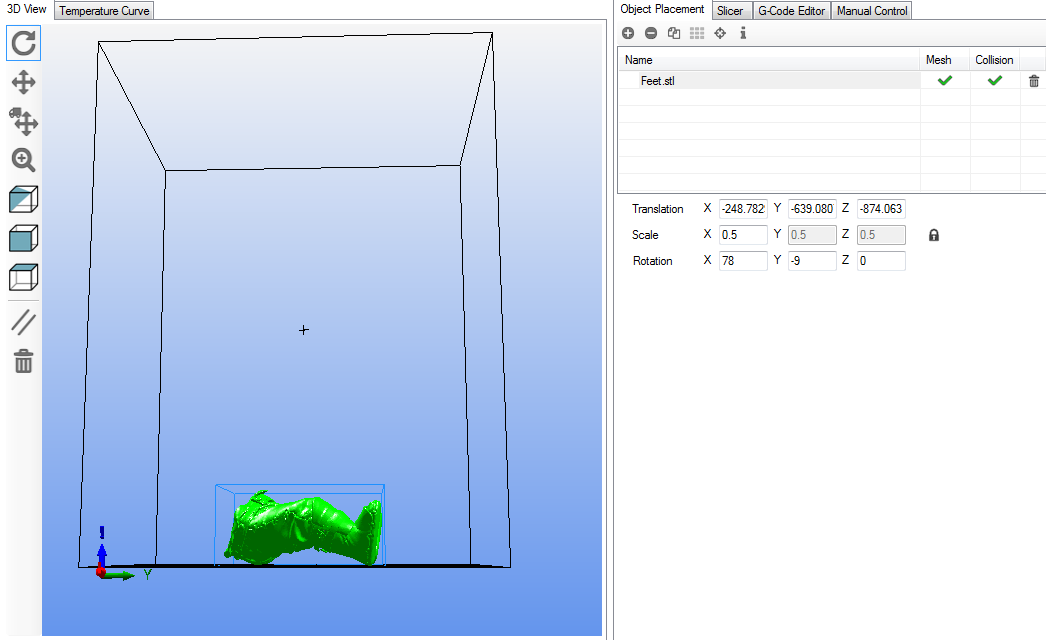Select the Move viewpoint tool

point(24,83)
